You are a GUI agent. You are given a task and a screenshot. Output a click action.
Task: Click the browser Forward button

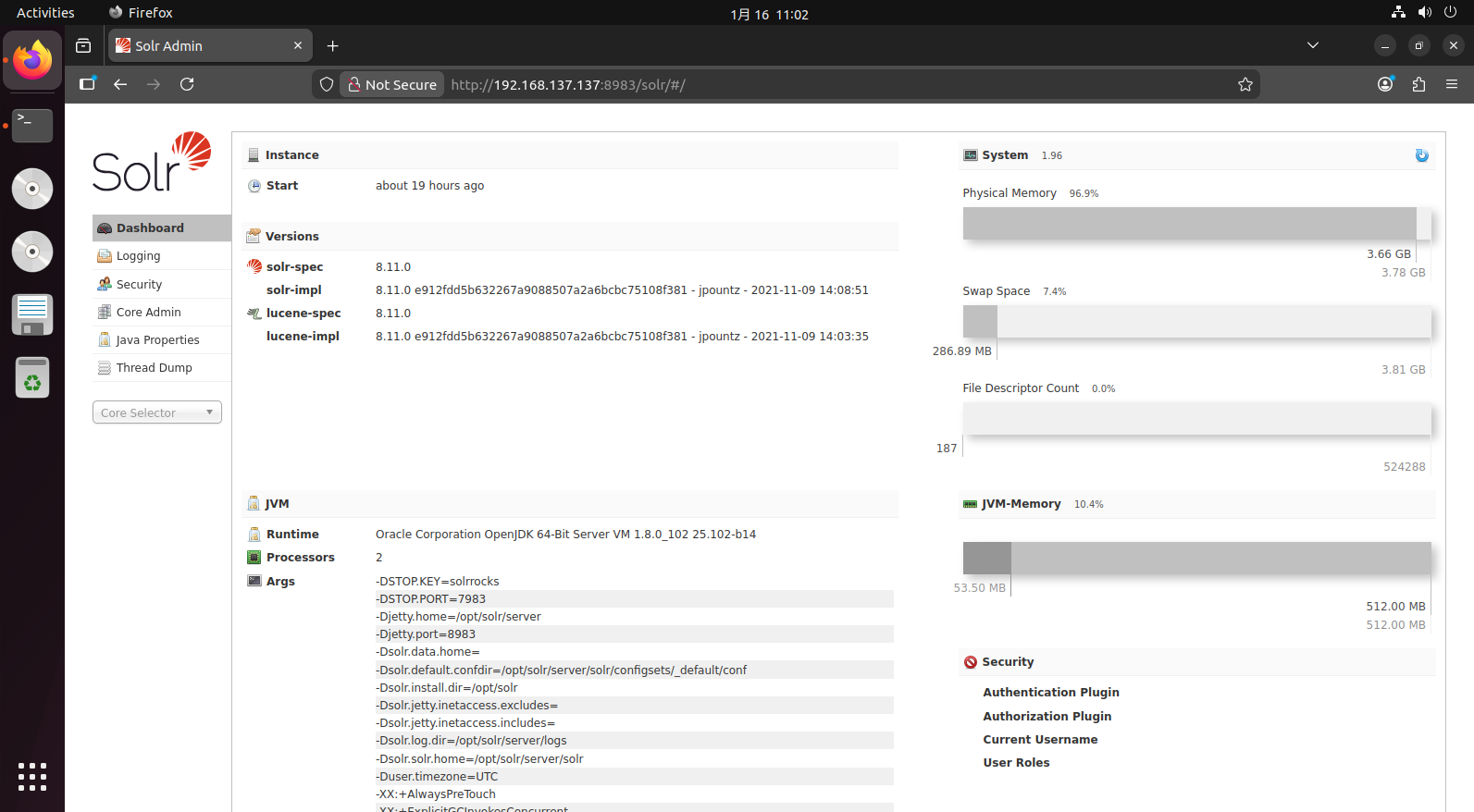coord(154,84)
